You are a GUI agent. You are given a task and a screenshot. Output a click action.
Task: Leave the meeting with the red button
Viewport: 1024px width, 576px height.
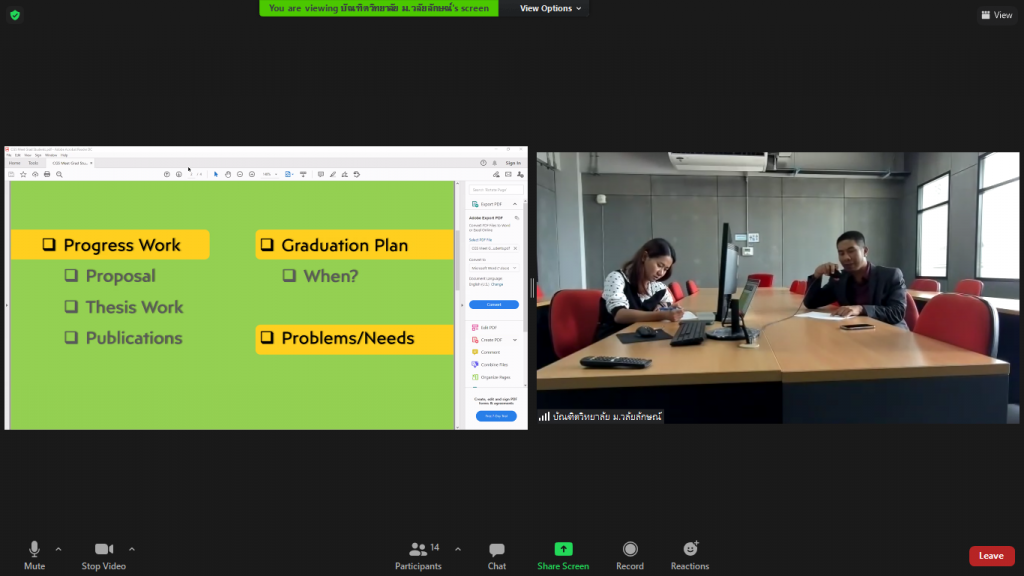pyautogui.click(x=990, y=556)
